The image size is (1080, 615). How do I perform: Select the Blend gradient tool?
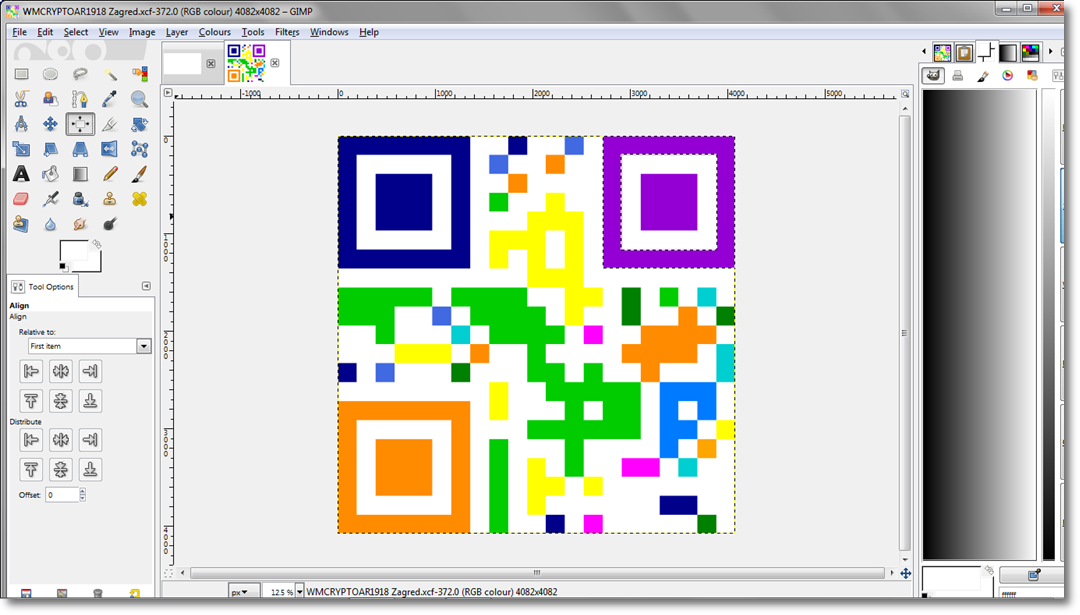80,174
